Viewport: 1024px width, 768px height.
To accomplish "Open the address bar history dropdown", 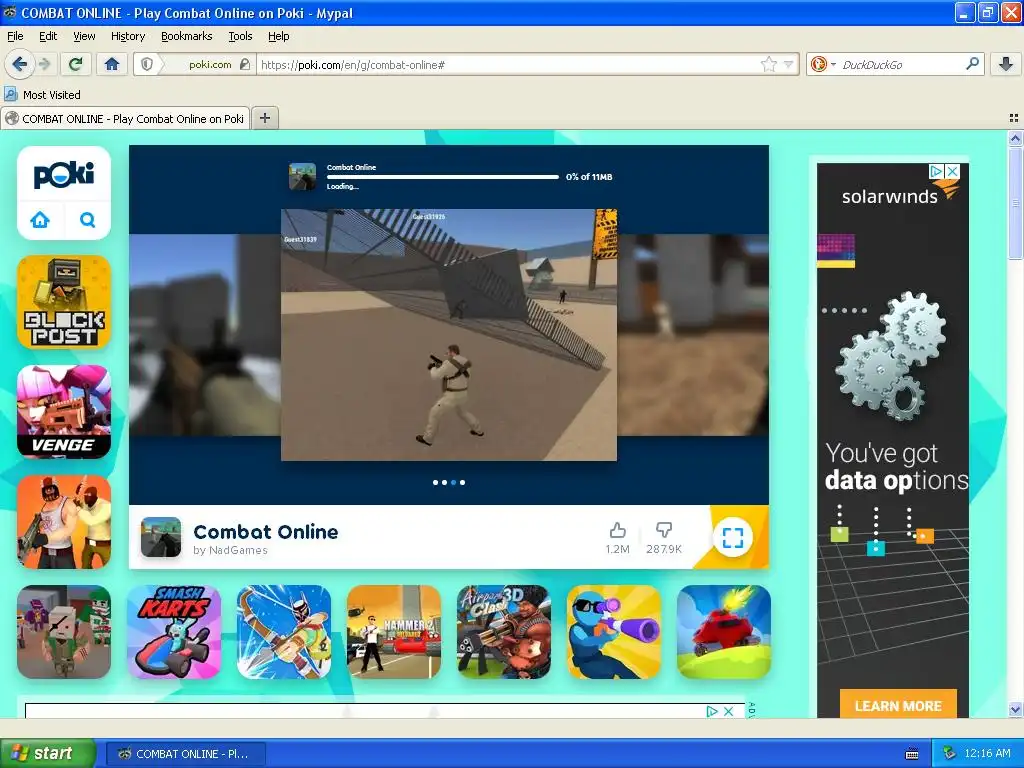I will click(788, 64).
